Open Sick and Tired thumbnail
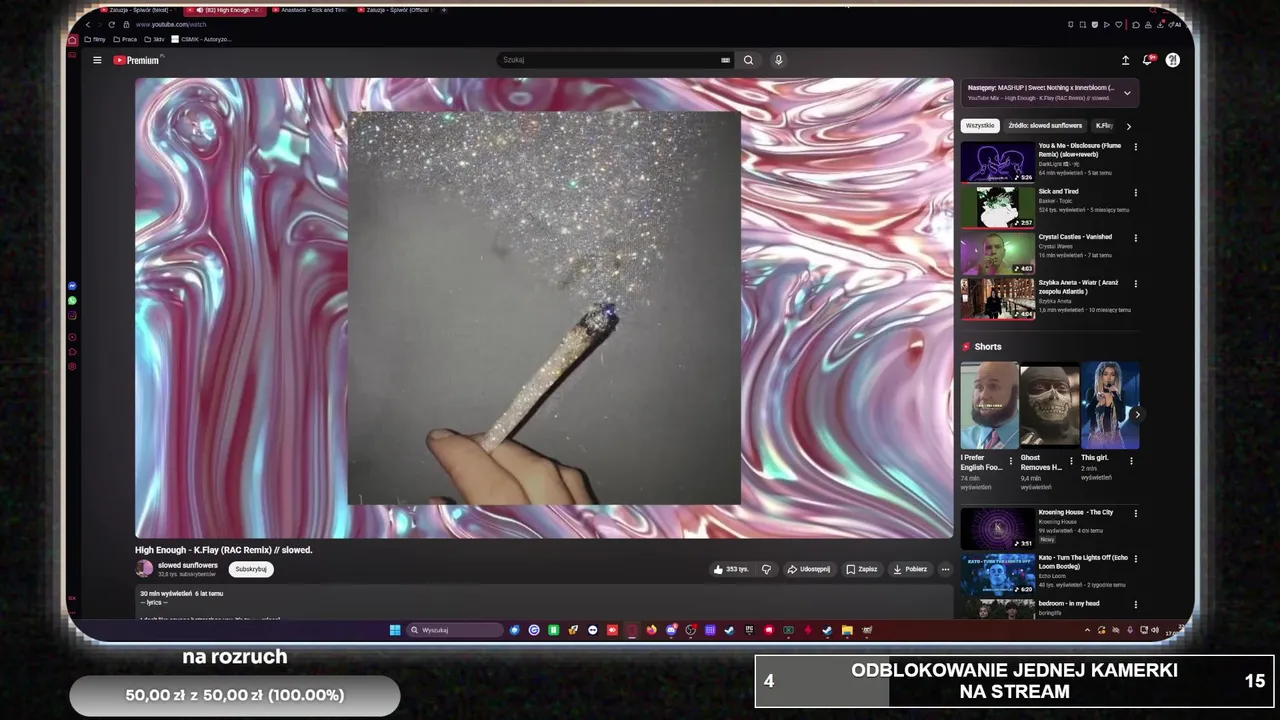 [997, 207]
